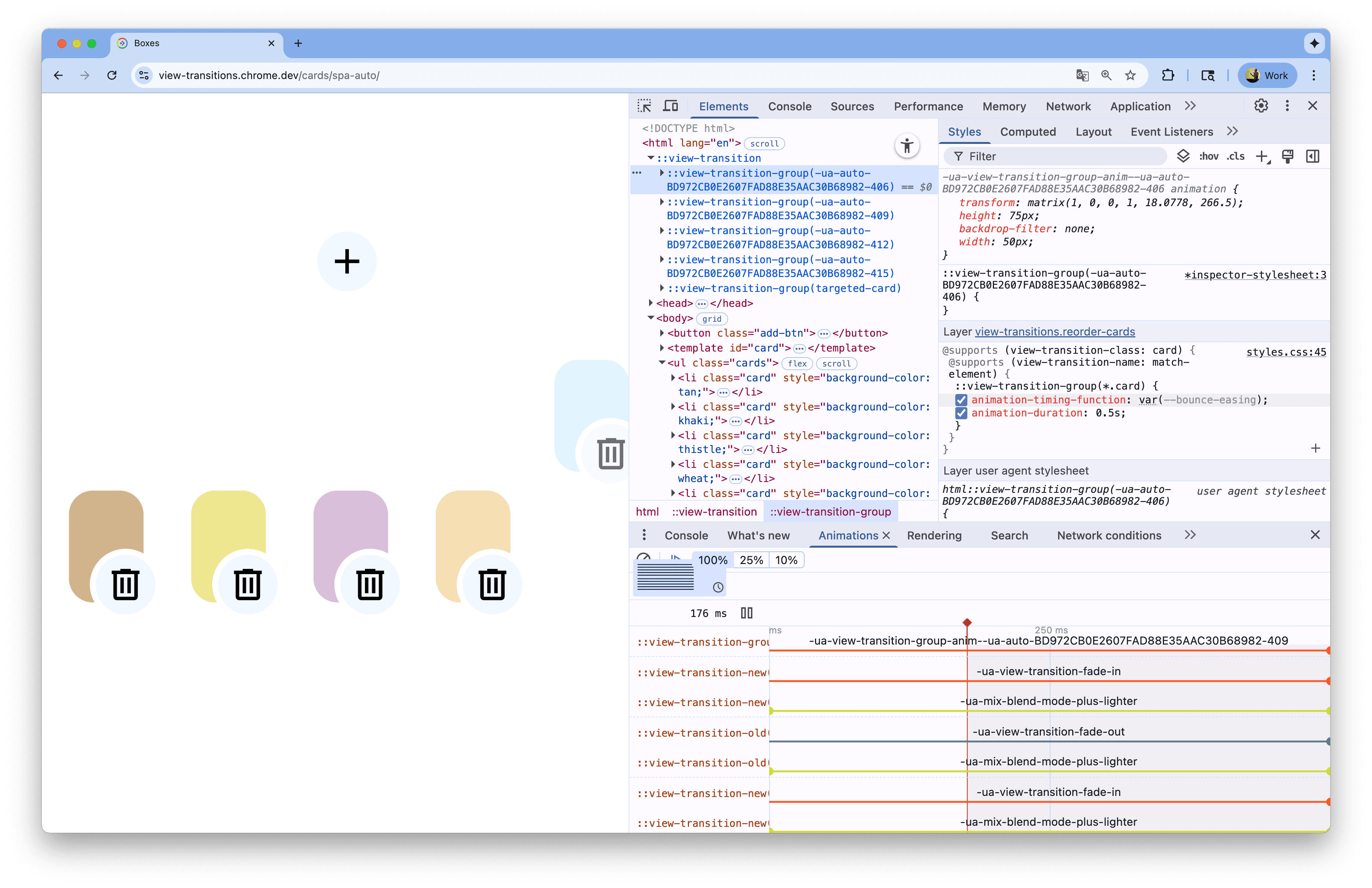Collapse the ul class cards node
Viewport: 1372px width, 888px height.
662,363
